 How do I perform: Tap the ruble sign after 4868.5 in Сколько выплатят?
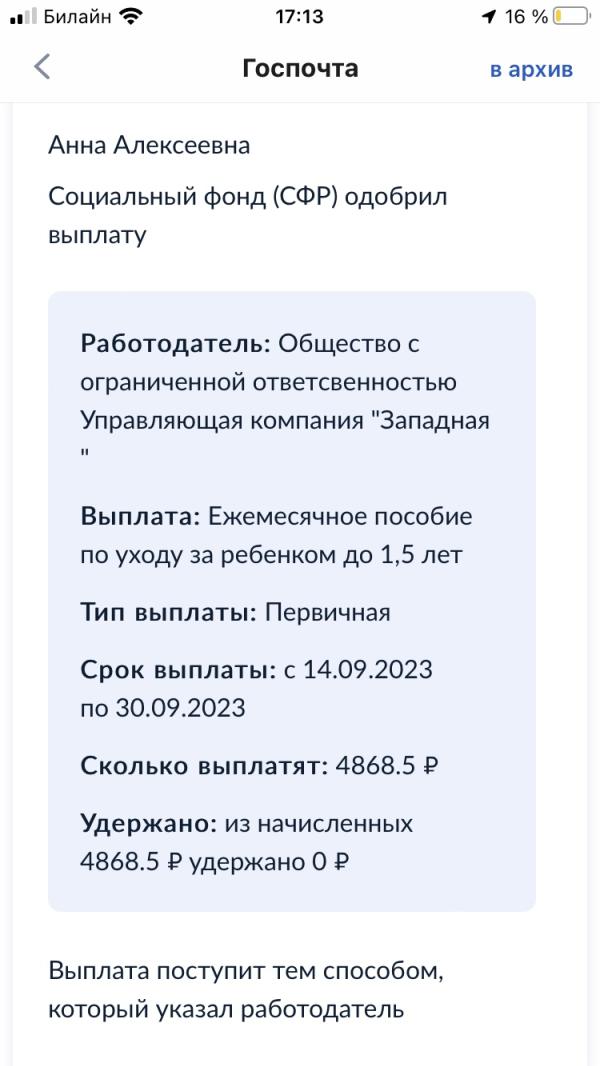click(431, 767)
